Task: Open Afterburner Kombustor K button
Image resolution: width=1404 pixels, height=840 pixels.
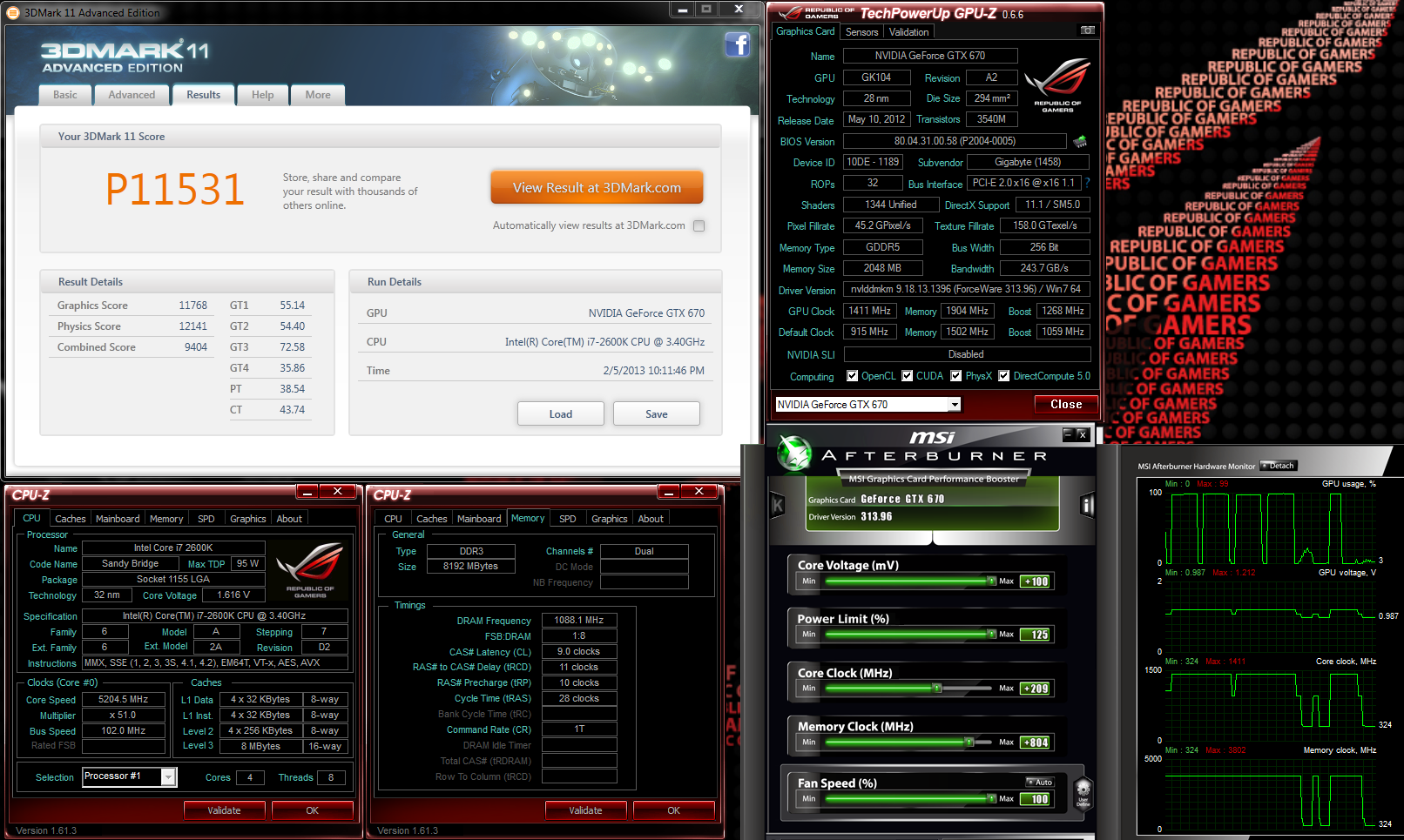Action: pyautogui.click(x=778, y=505)
